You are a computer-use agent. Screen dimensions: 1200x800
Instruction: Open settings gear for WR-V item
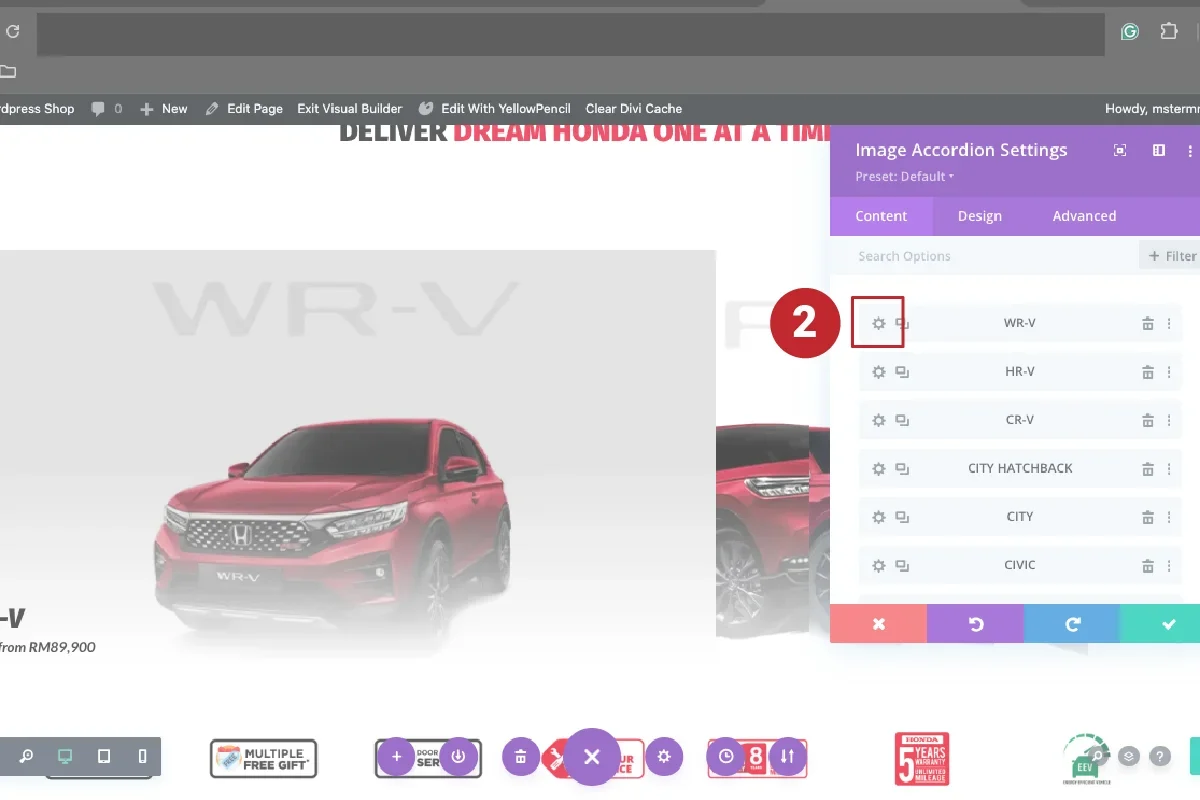pos(879,323)
